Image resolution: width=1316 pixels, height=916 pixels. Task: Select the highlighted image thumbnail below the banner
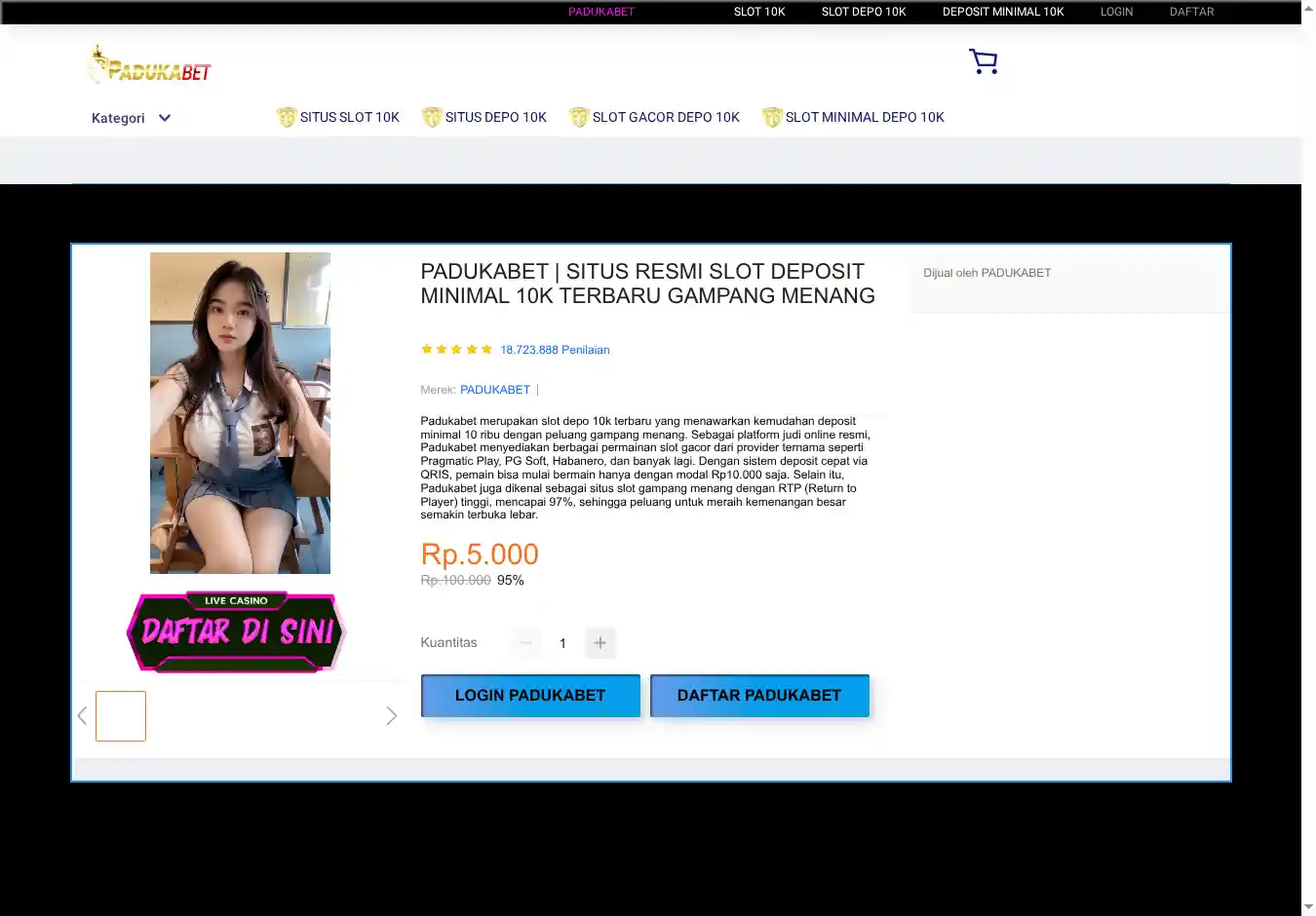coord(121,716)
